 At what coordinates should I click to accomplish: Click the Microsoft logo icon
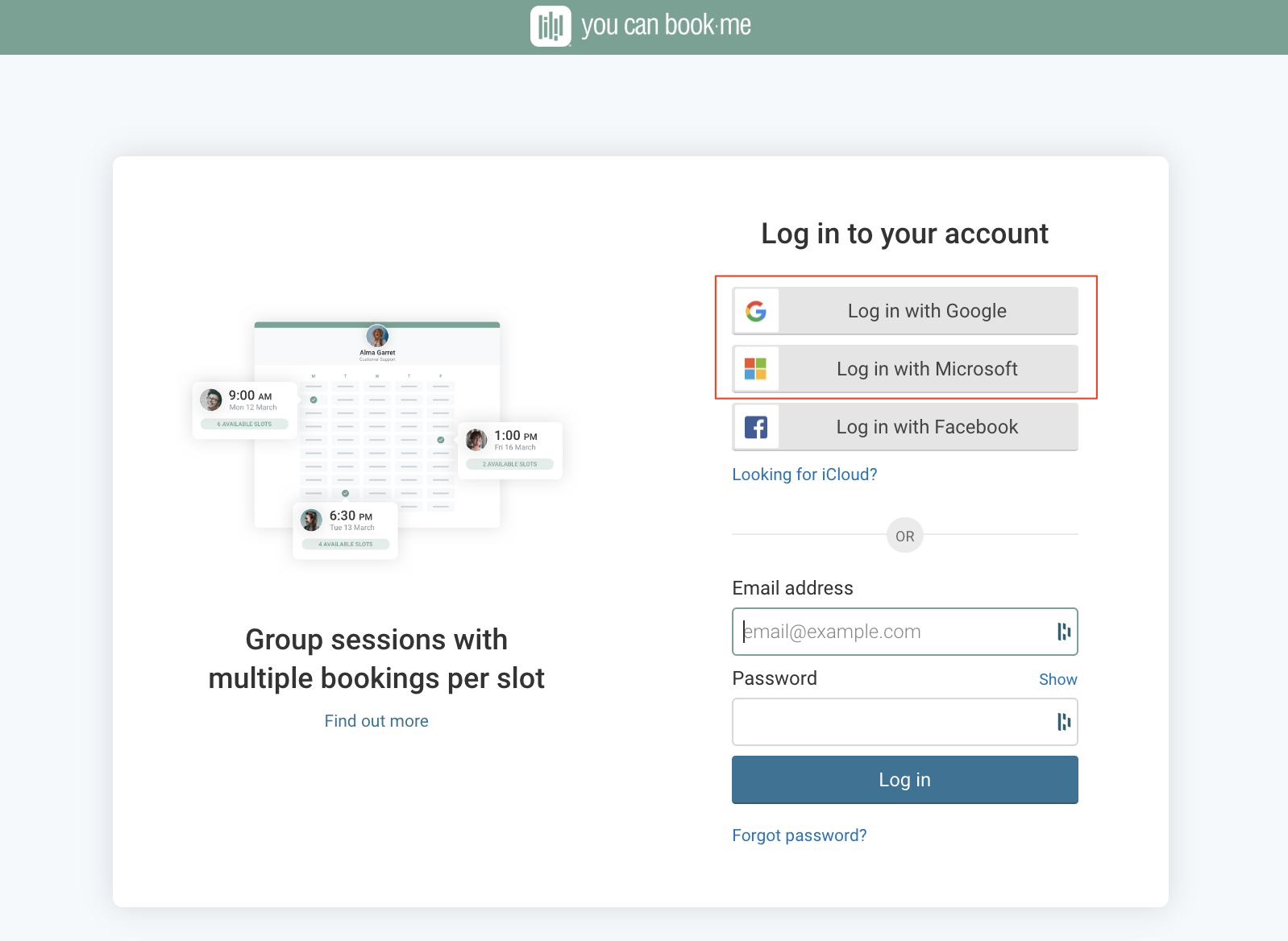(756, 369)
